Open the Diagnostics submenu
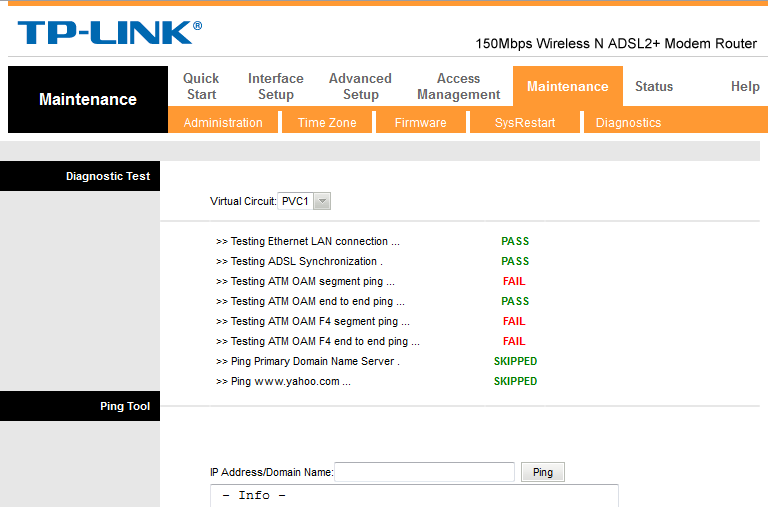 point(628,122)
